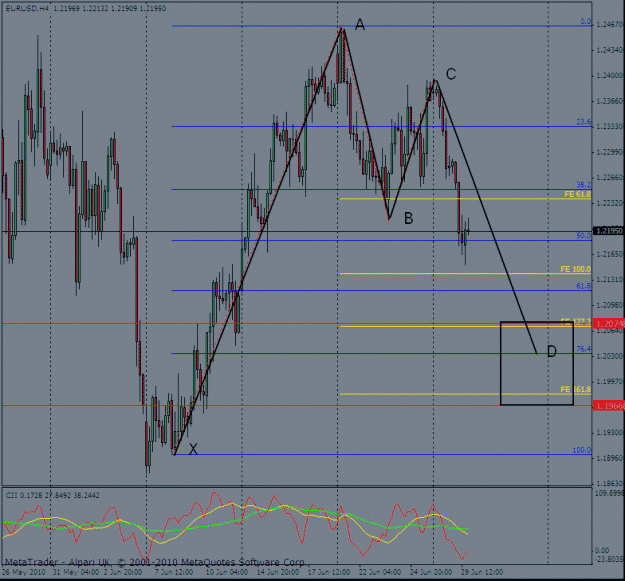This screenshot has width=625, height=581.
Task: Click the -23.8039 indicator scale value
Action: [x=609, y=559]
